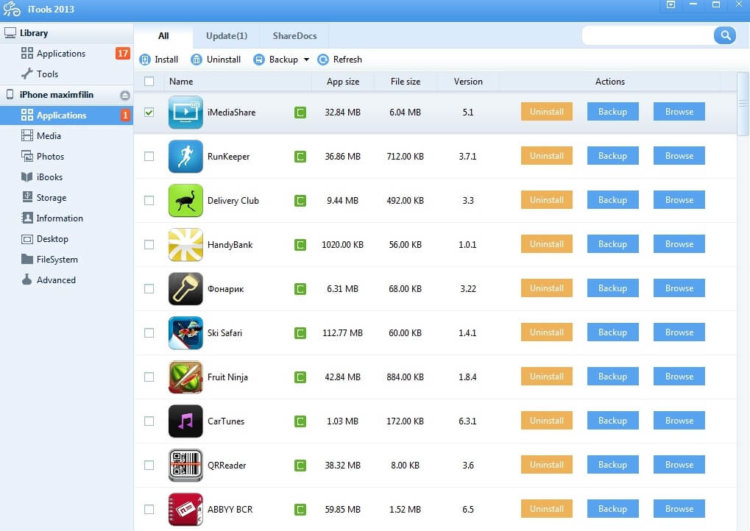The image size is (750, 531).
Task: Check the Фонарик checkbox
Action: pos(149,288)
